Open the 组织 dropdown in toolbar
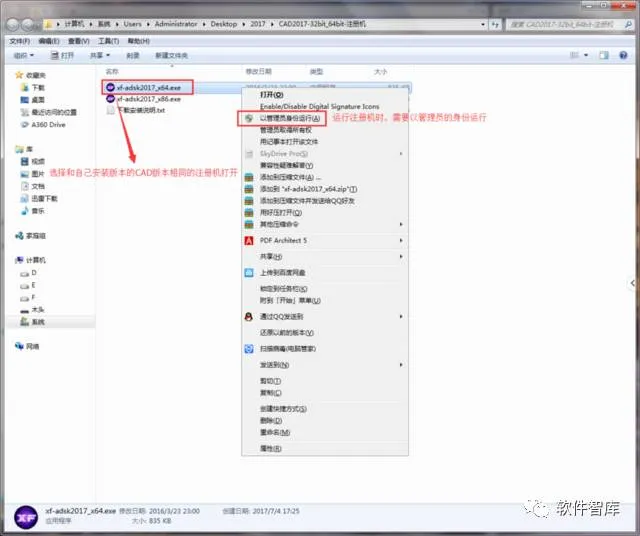The height and width of the screenshot is (536, 640). click(x=24, y=55)
